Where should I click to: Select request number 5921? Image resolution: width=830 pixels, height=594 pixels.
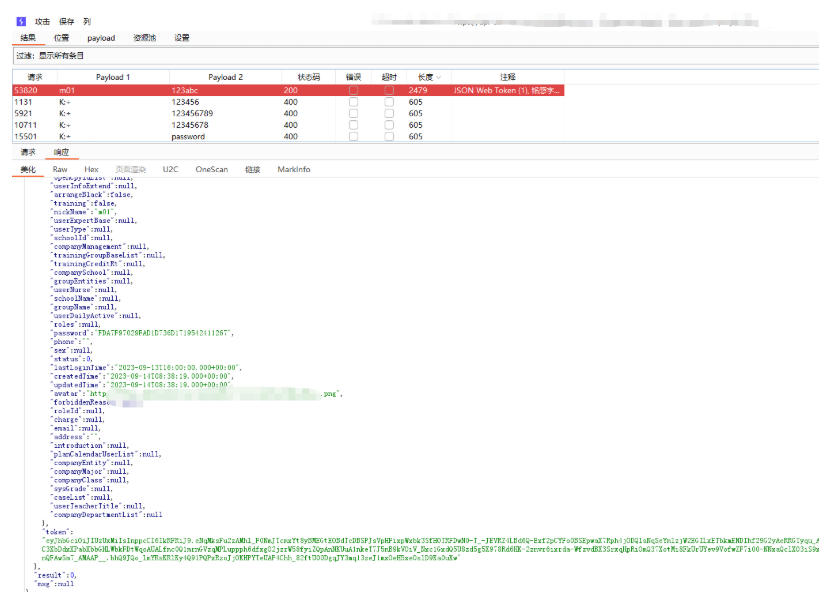tap(23, 113)
